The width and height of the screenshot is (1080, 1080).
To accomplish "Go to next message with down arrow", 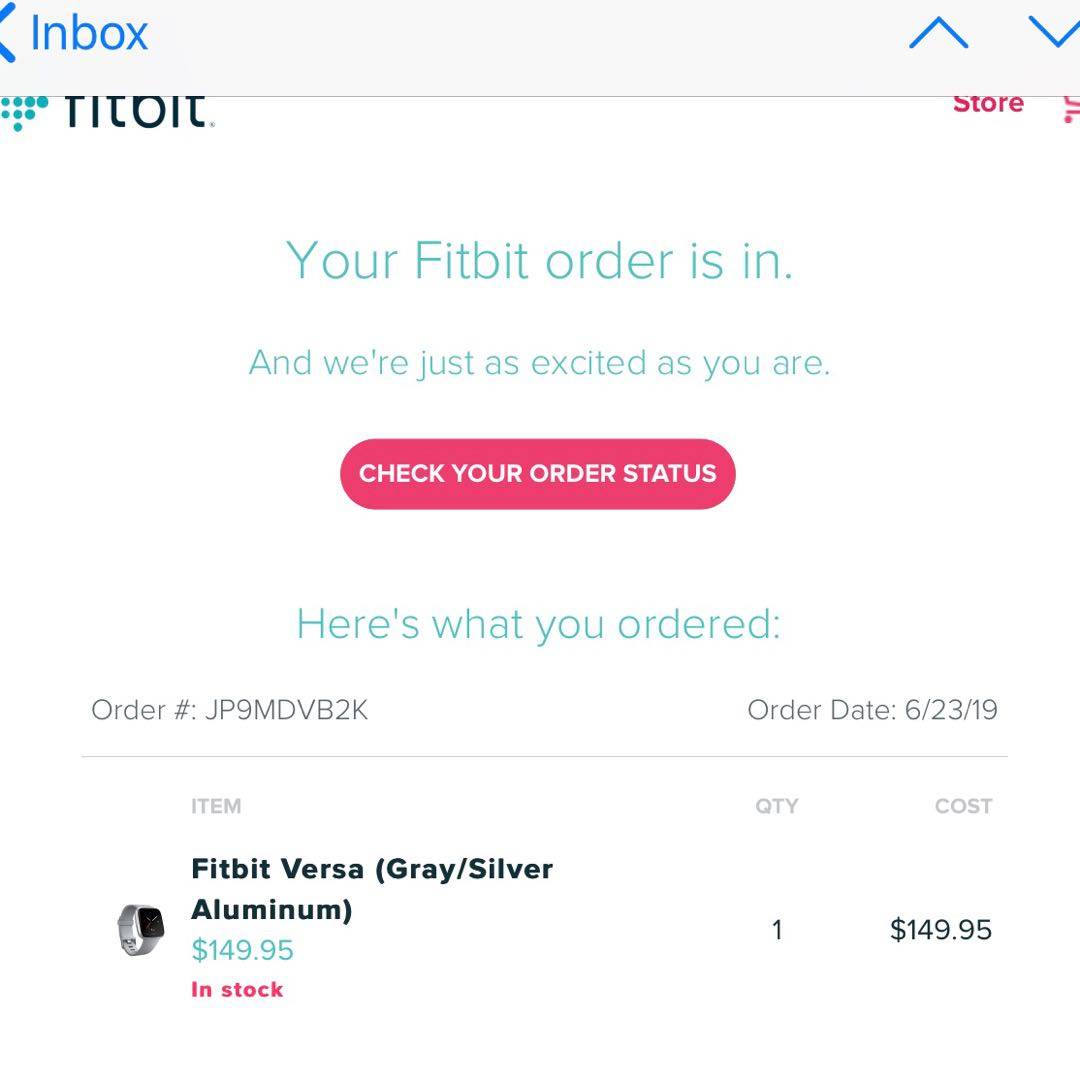I will (1056, 32).
